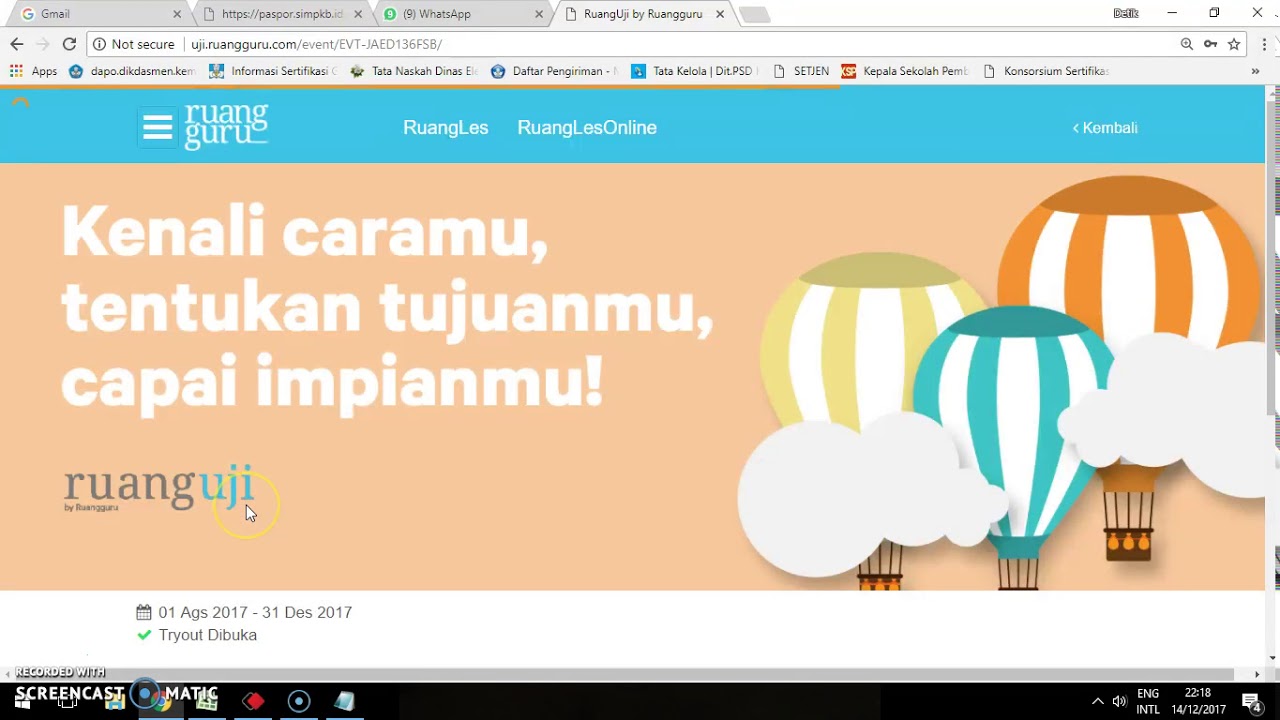Click the green checkmark beside Tryout Dibuka

[x=144, y=635]
